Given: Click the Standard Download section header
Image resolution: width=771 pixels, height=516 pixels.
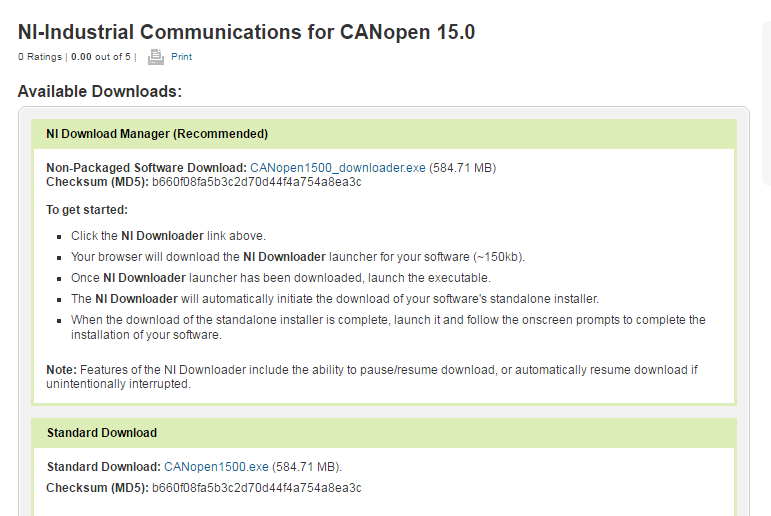Looking at the screenshot, I should pos(102,433).
